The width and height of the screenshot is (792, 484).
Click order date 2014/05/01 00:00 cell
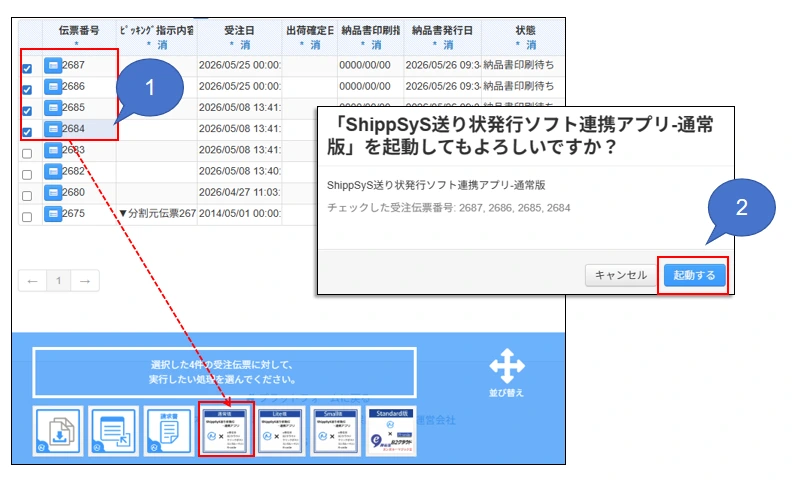[239, 213]
